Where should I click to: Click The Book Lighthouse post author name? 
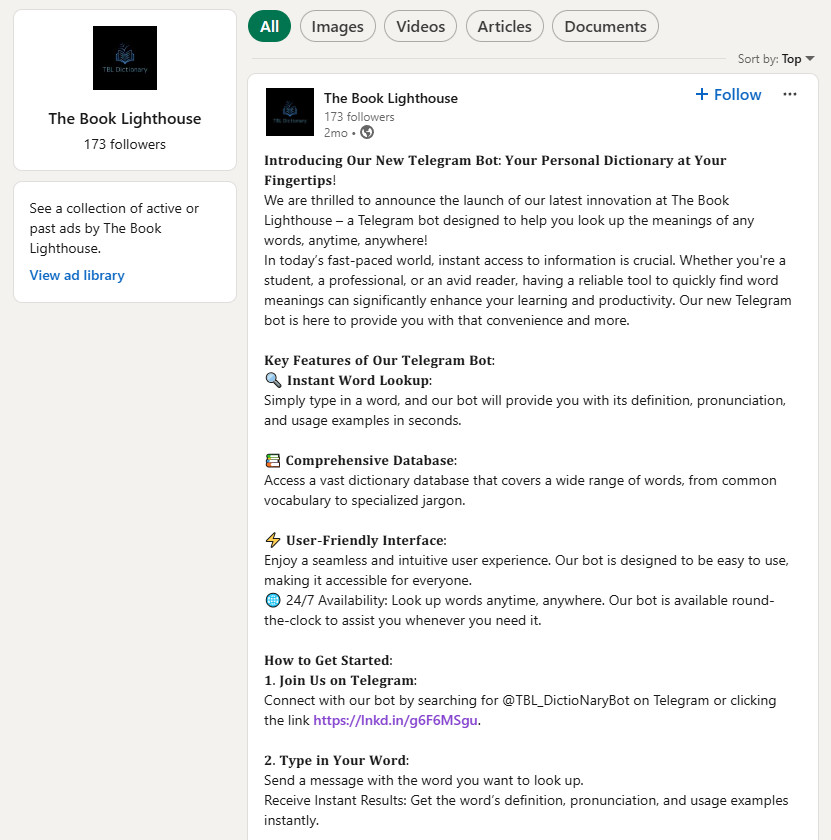point(391,98)
